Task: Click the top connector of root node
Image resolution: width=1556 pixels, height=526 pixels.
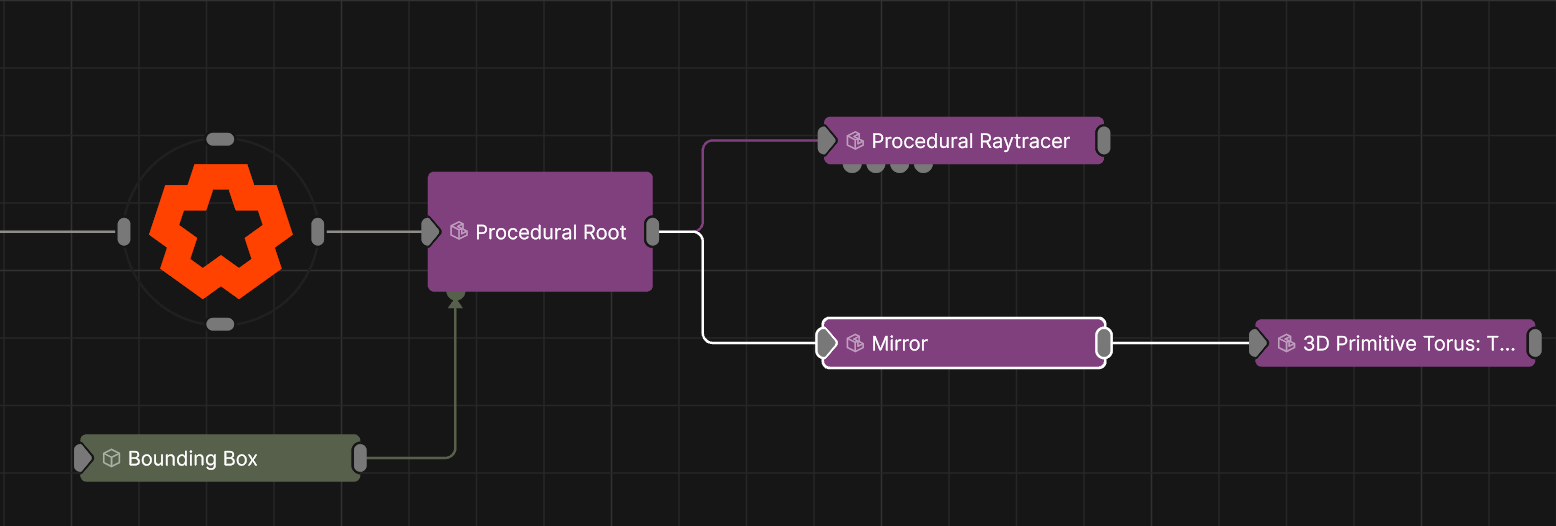Action: click(220, 139)
